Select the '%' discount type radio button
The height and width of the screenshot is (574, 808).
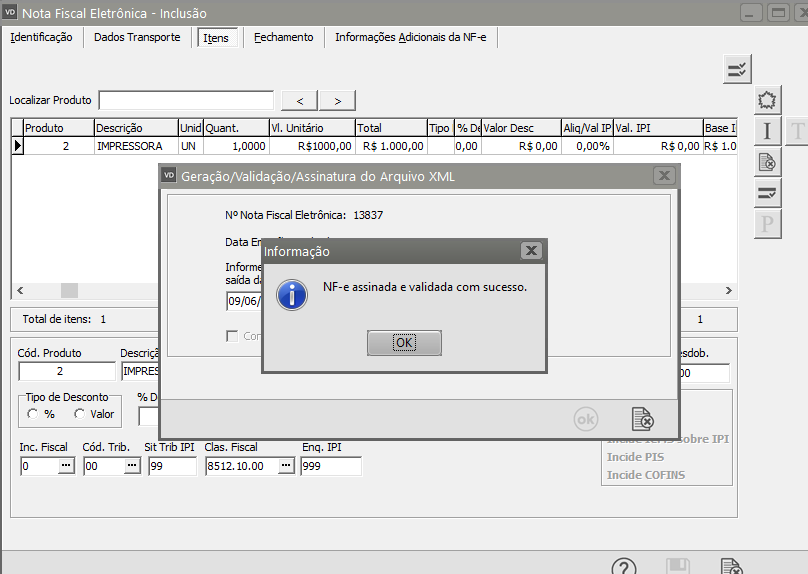pyautogui.click(x=33, y=414)
